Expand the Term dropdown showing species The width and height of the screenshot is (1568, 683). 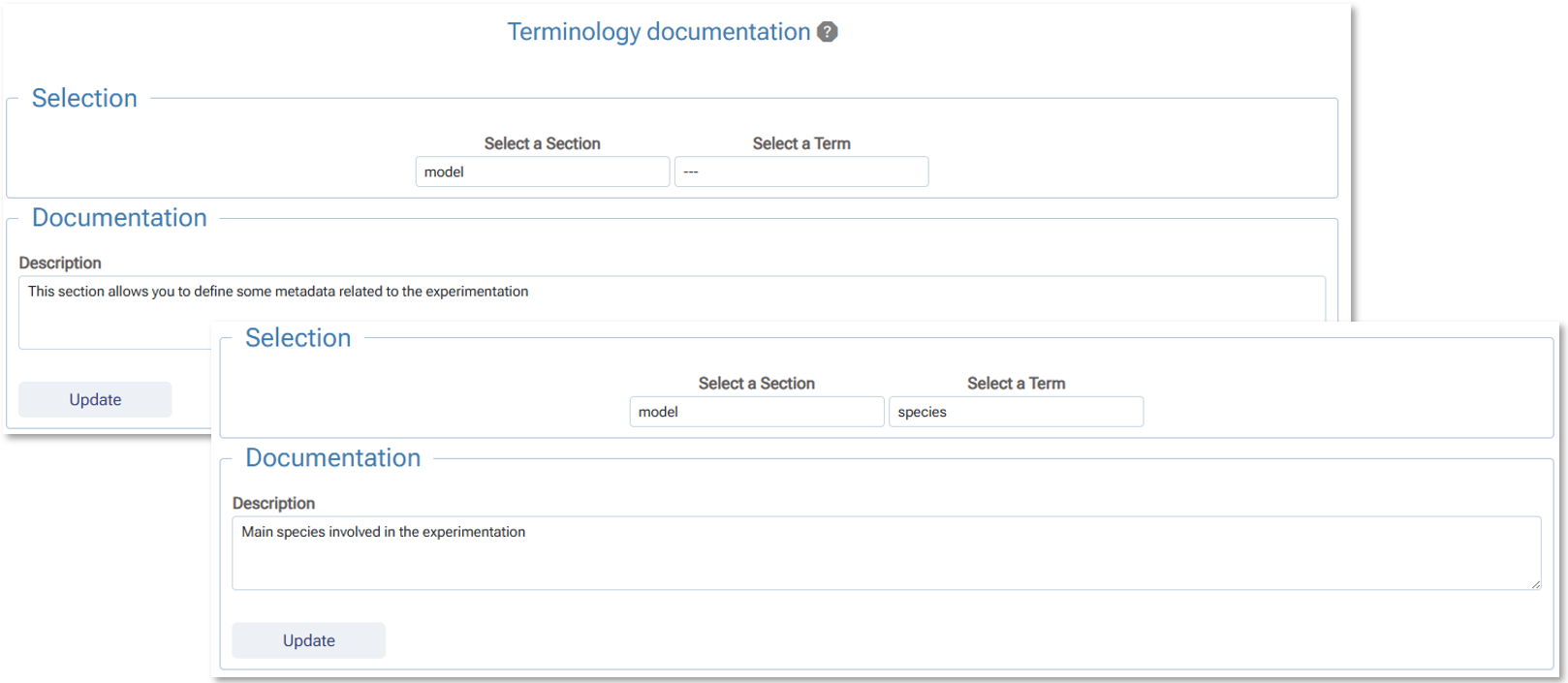click(1016, 412)
